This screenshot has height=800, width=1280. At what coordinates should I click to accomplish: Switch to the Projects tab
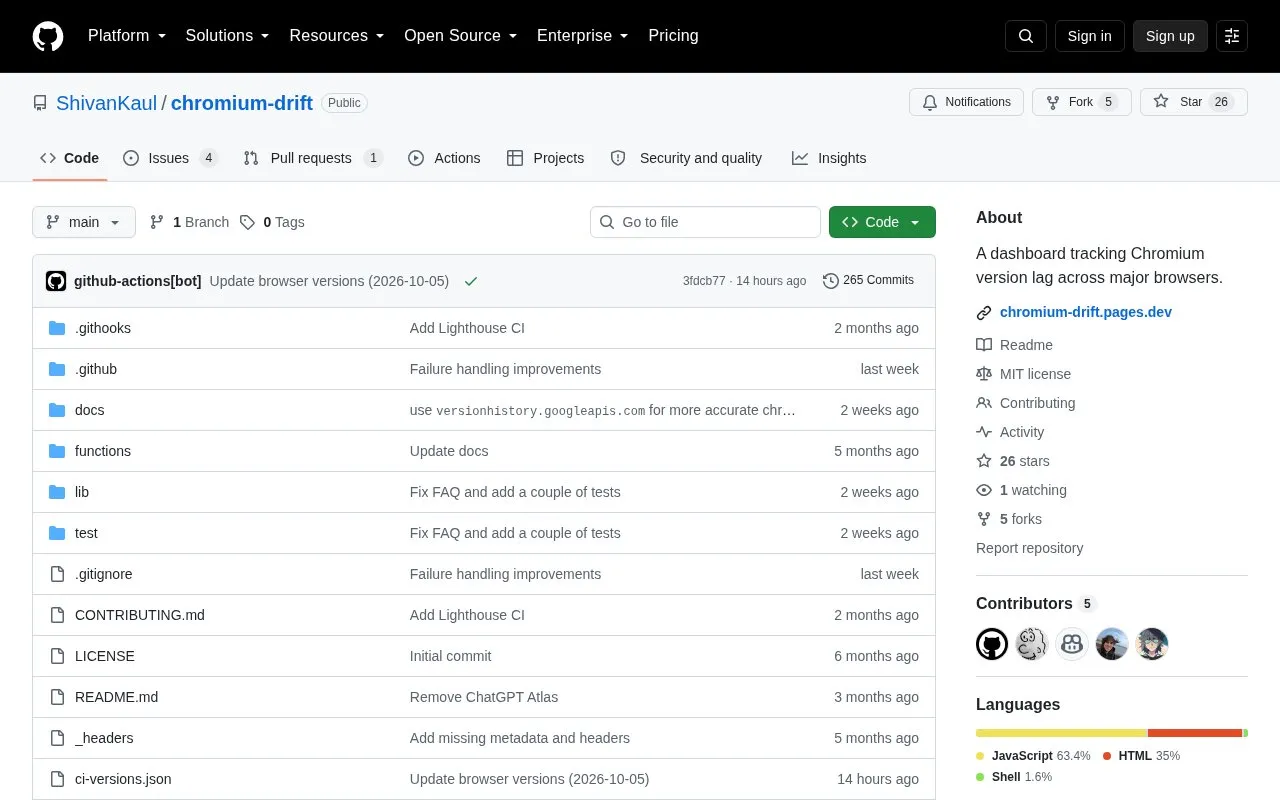click(x=545, y=158)
